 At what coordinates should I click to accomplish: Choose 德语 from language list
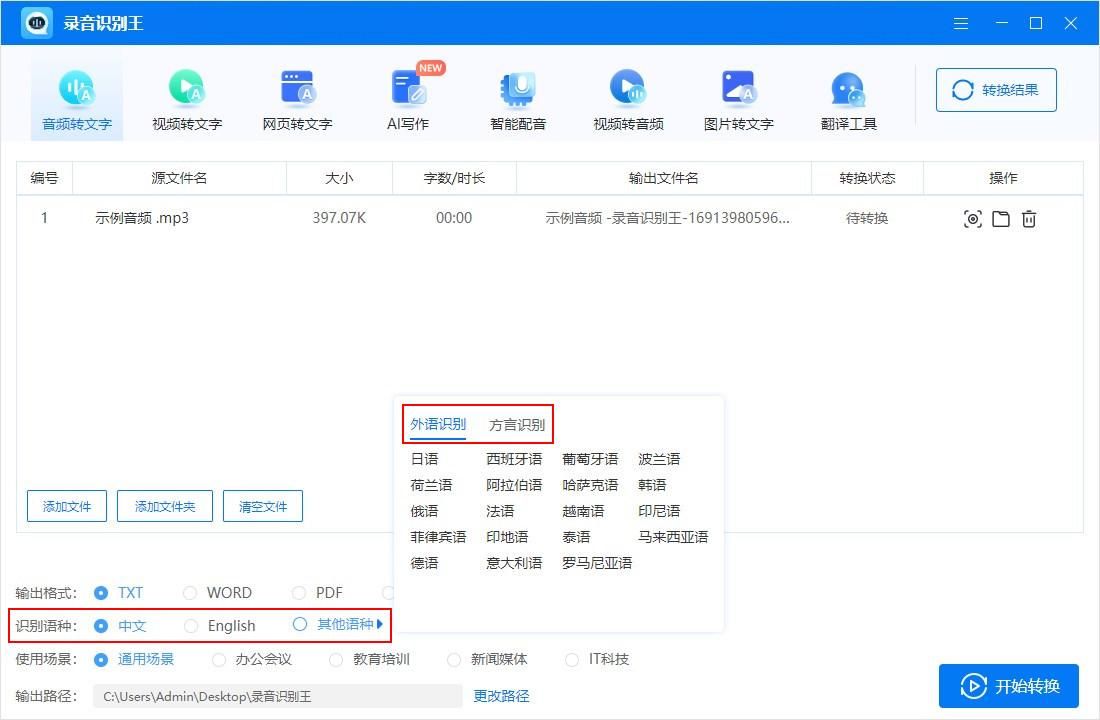(x=424, y=563)
